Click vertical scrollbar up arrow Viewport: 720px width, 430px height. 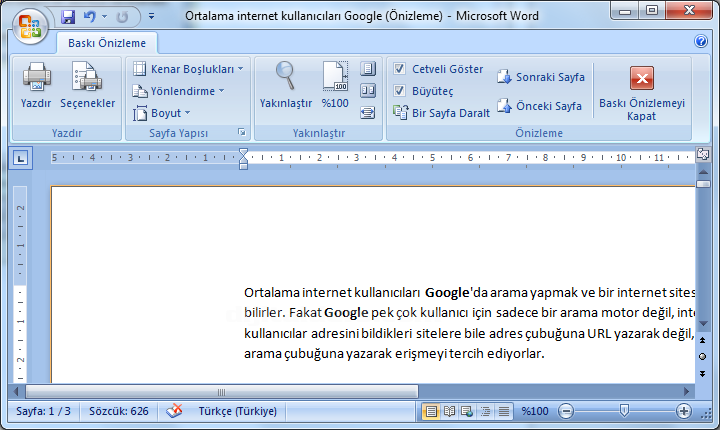pyautogui.click(x=703, y=172)
